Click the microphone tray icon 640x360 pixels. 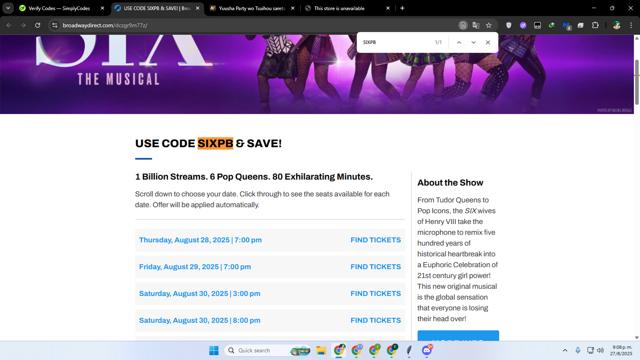(578, 350)
